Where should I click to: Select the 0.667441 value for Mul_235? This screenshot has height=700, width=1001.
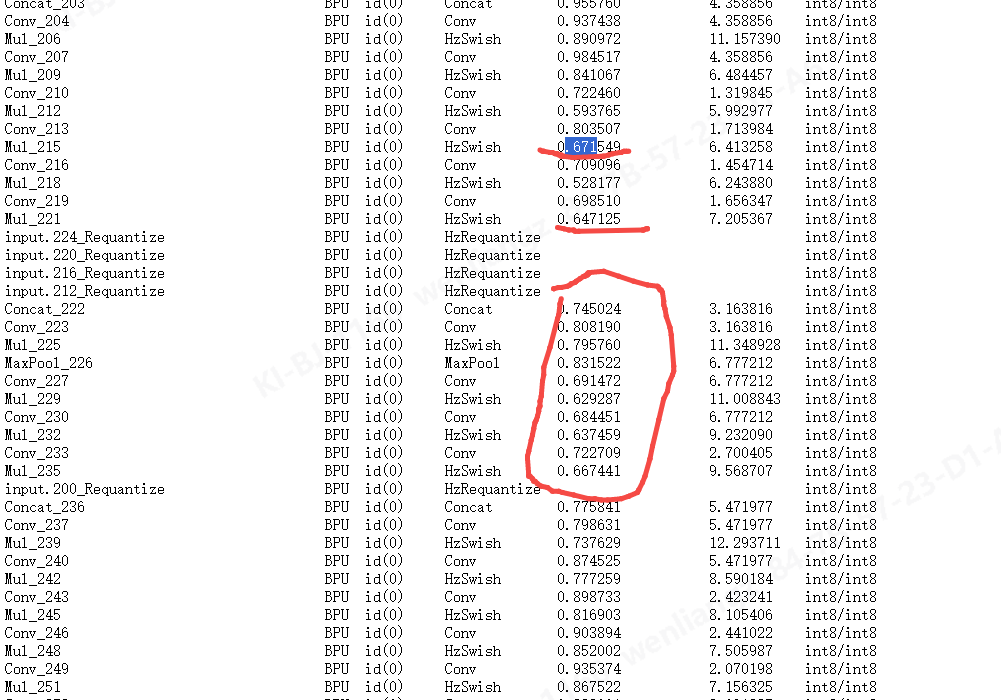(589, 471)
